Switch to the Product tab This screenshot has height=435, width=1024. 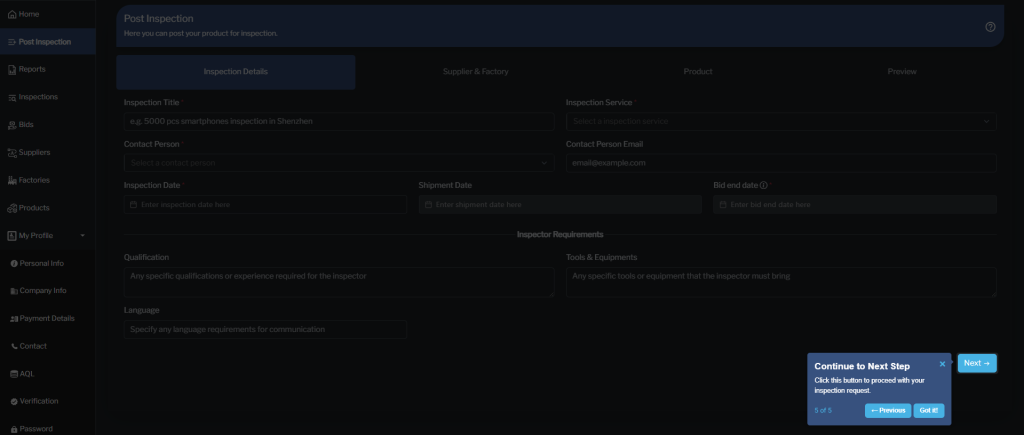(697, 72)
